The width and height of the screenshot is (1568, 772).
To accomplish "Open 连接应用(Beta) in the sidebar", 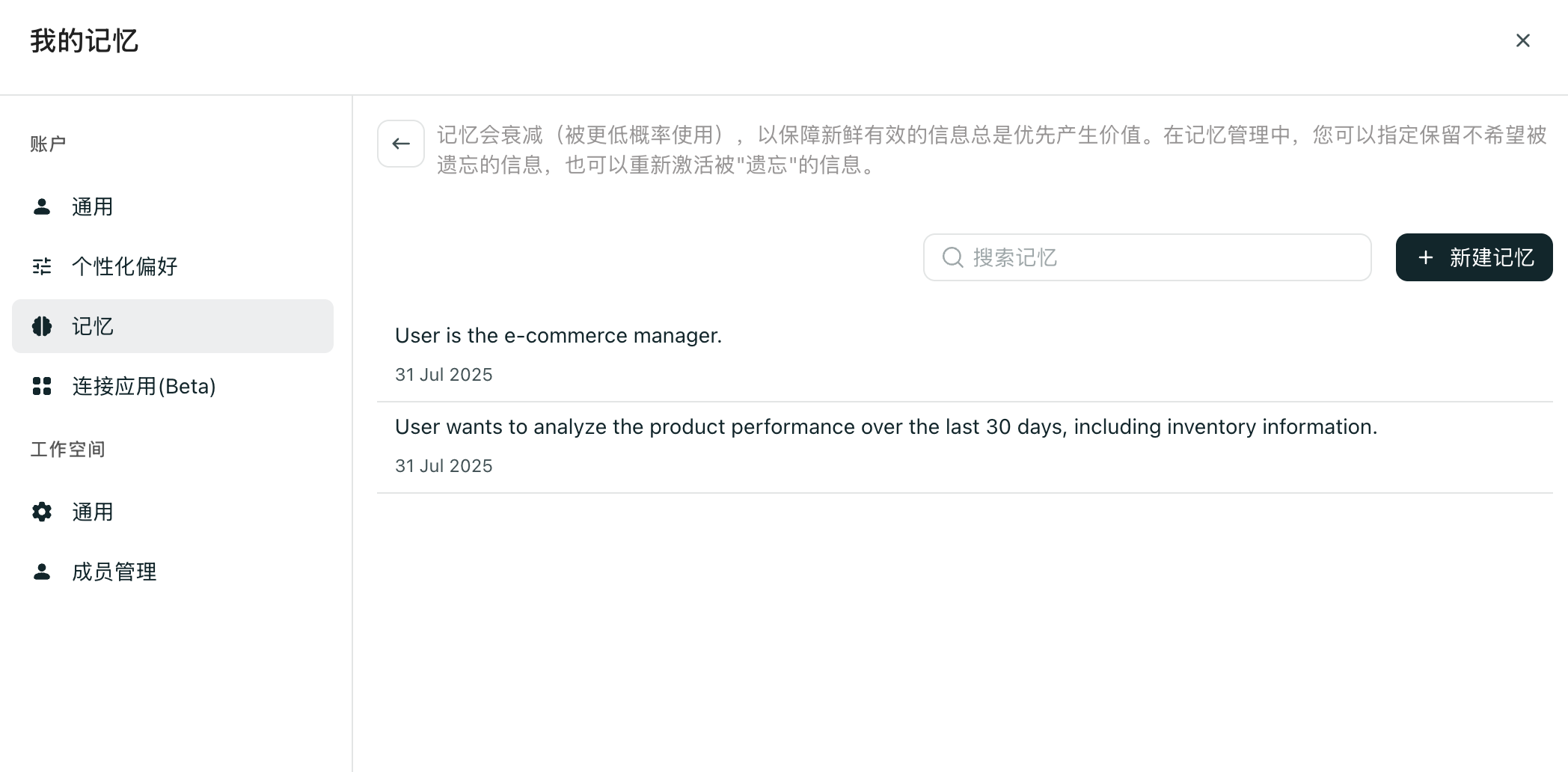I will click(x=144, y=386).
